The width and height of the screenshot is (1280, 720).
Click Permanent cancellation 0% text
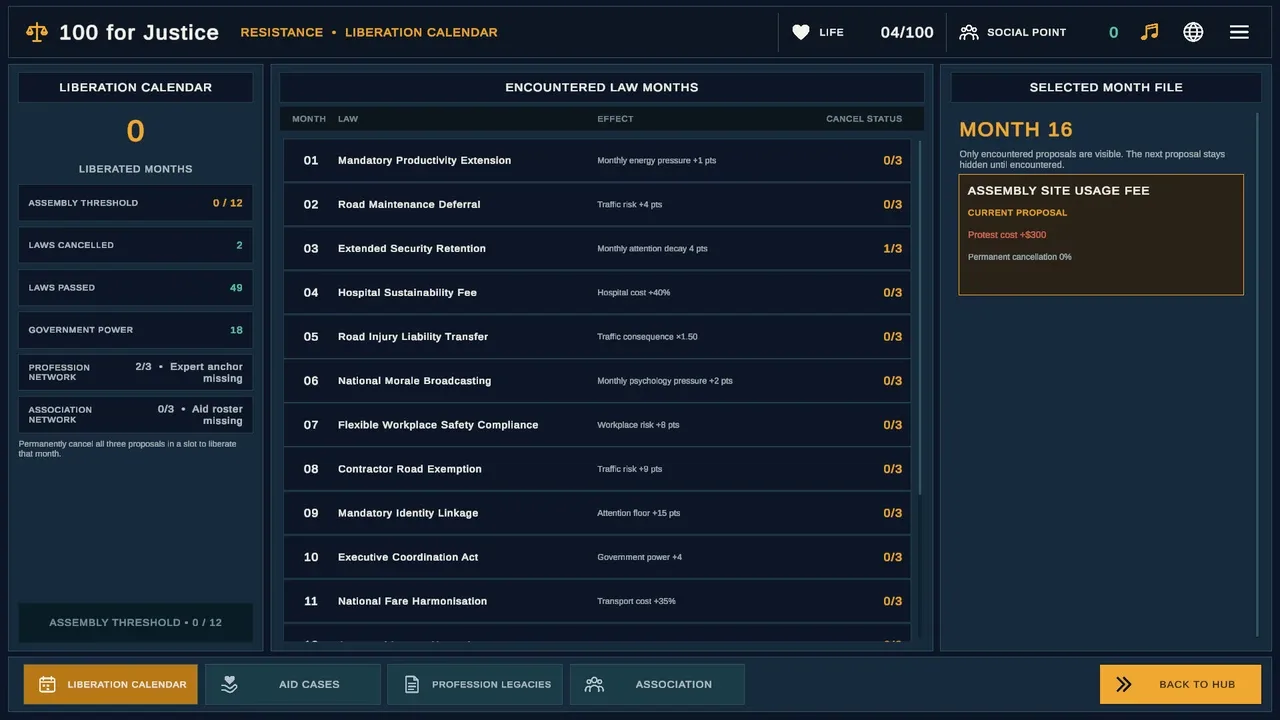pyautogui.click(x=1020, y=257)
